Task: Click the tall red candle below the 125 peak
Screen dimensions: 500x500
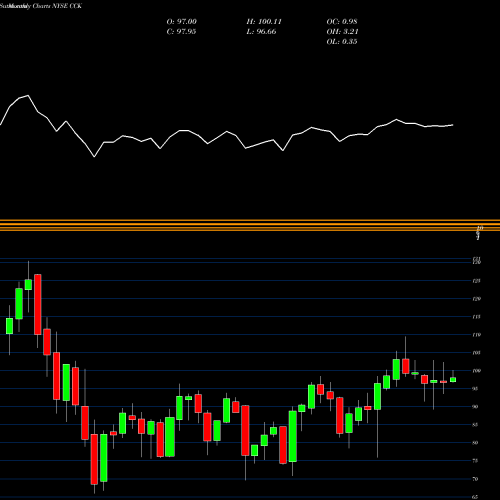Action: click(x=38, y=304)
